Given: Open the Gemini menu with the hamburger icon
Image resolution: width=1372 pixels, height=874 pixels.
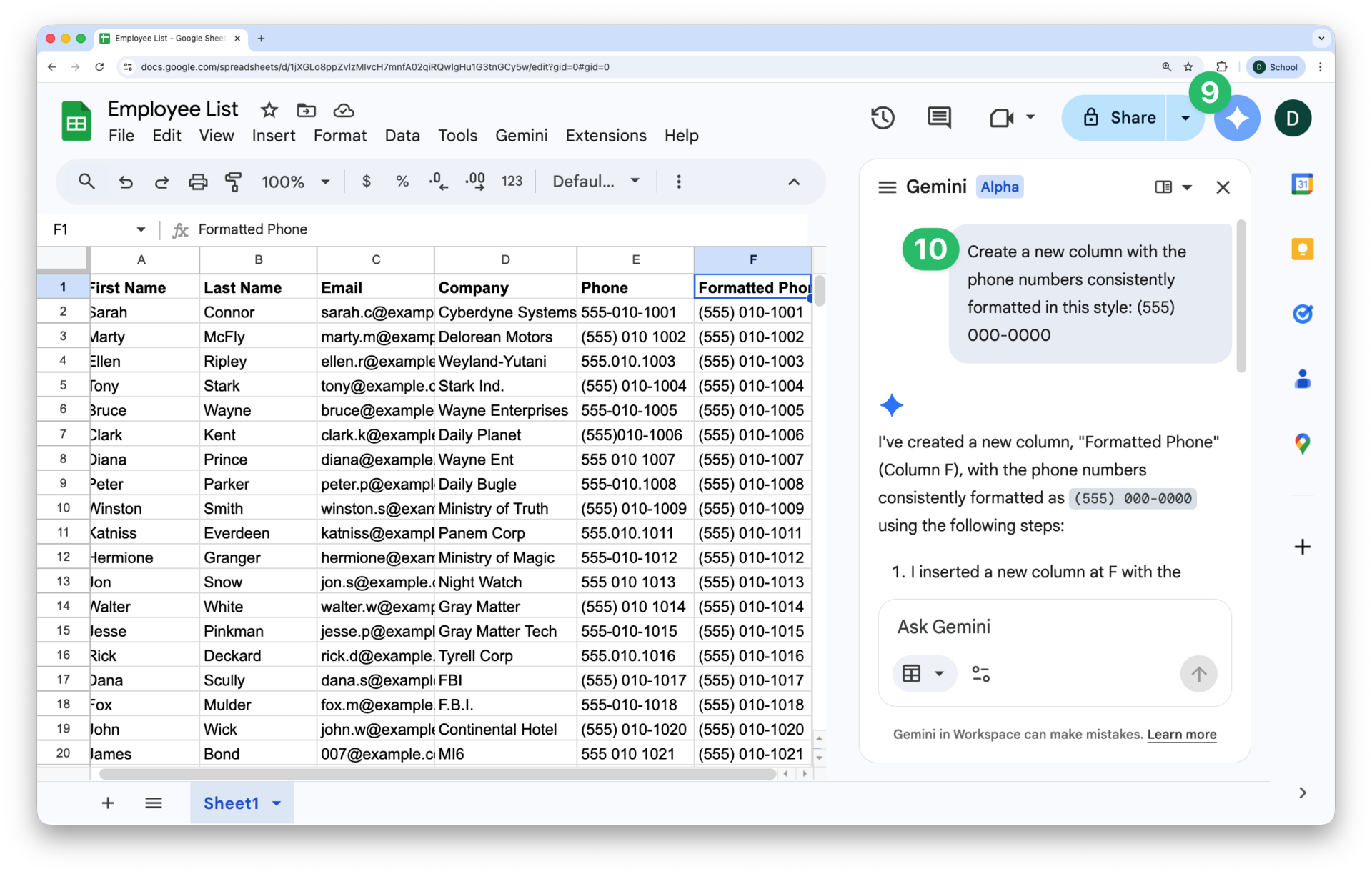Looking at the screenshot, I should [x=886, y=187].
